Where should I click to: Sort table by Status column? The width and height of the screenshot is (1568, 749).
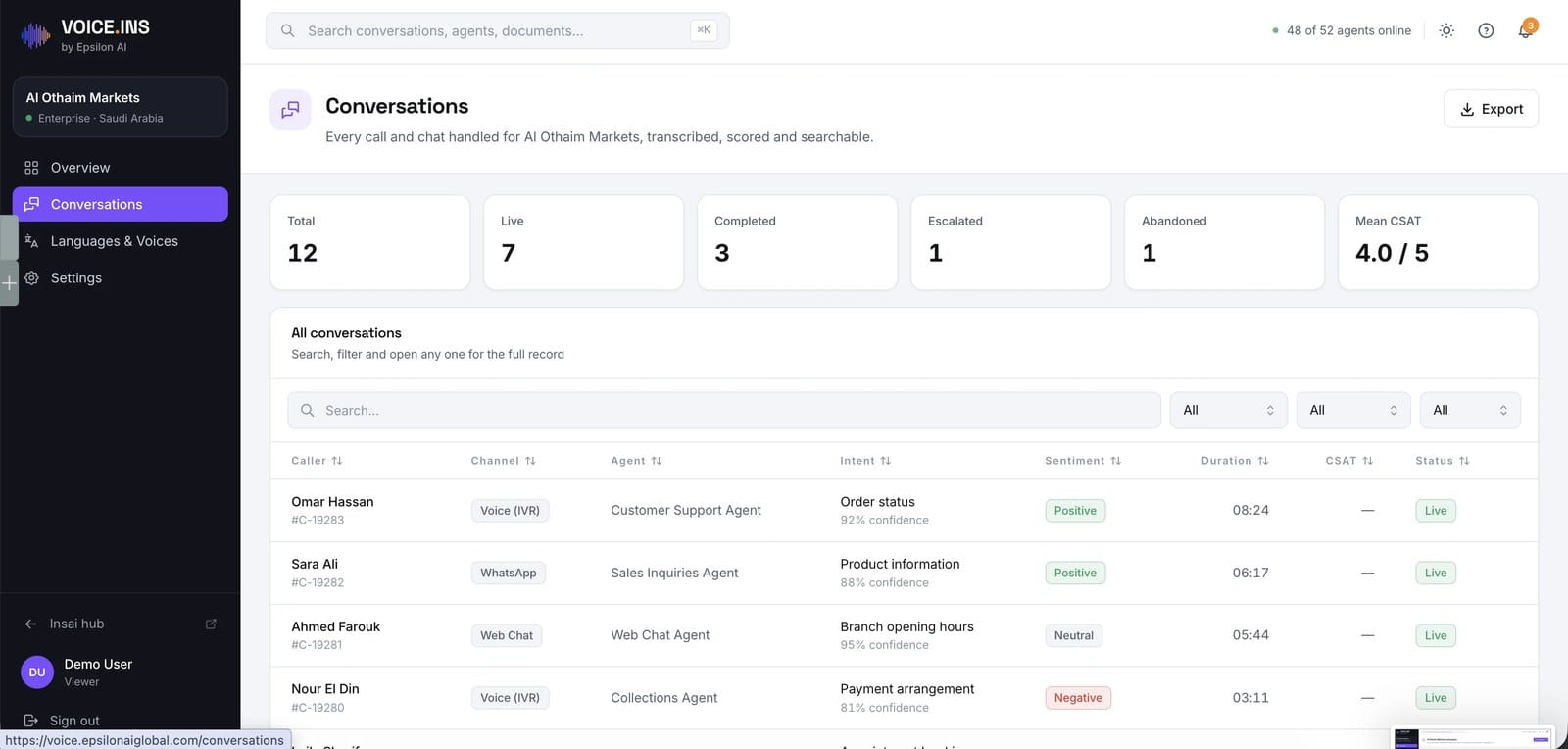[1443, 461]
